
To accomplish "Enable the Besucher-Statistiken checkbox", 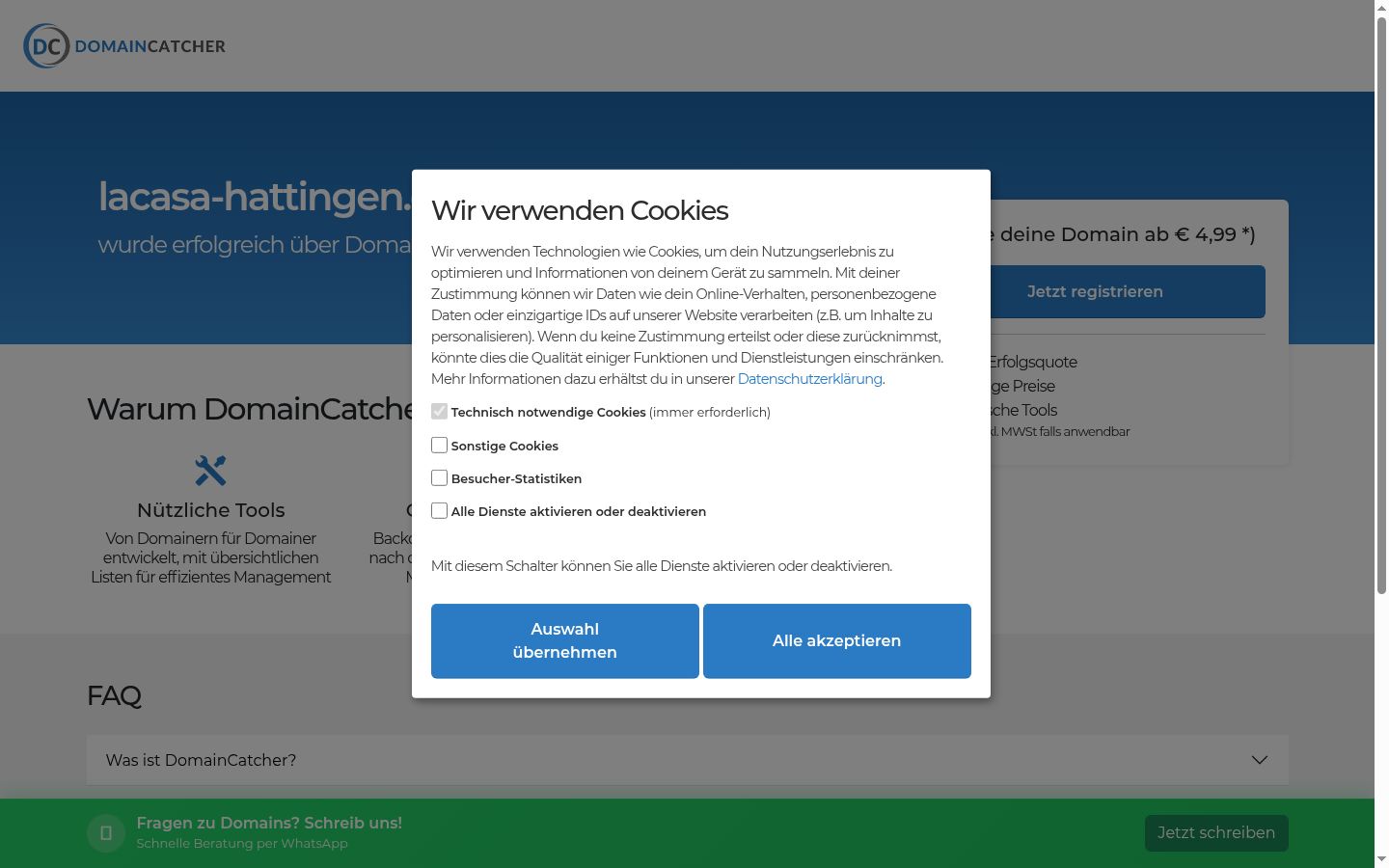I will pos(439,477).
